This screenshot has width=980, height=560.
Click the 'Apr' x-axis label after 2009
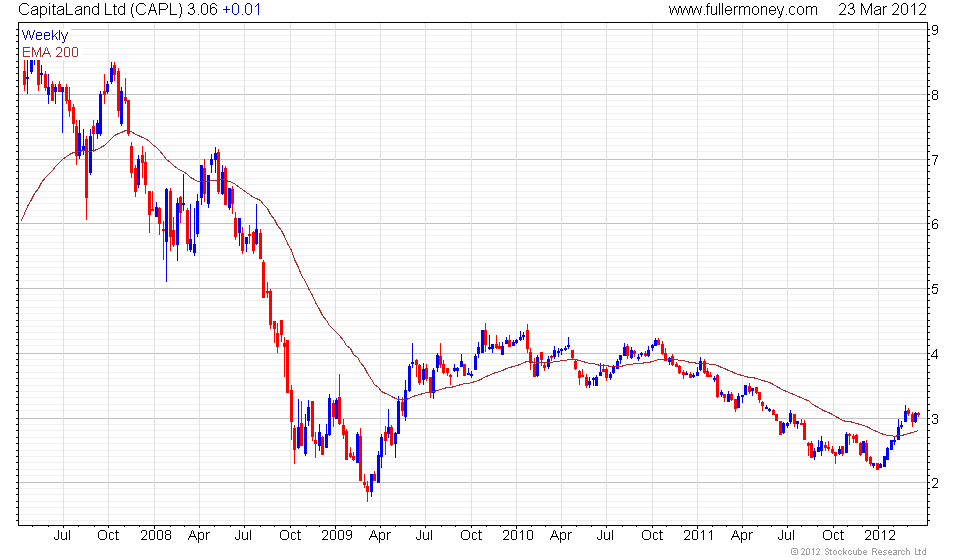pyautogui.click(x=379, y=536)
